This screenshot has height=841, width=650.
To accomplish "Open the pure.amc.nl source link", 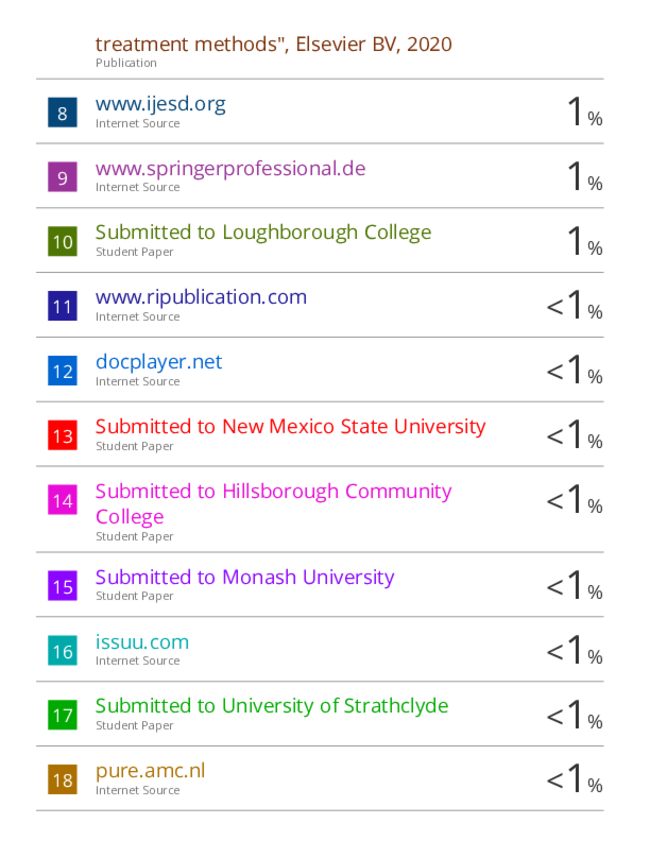I will coord(150,771).
